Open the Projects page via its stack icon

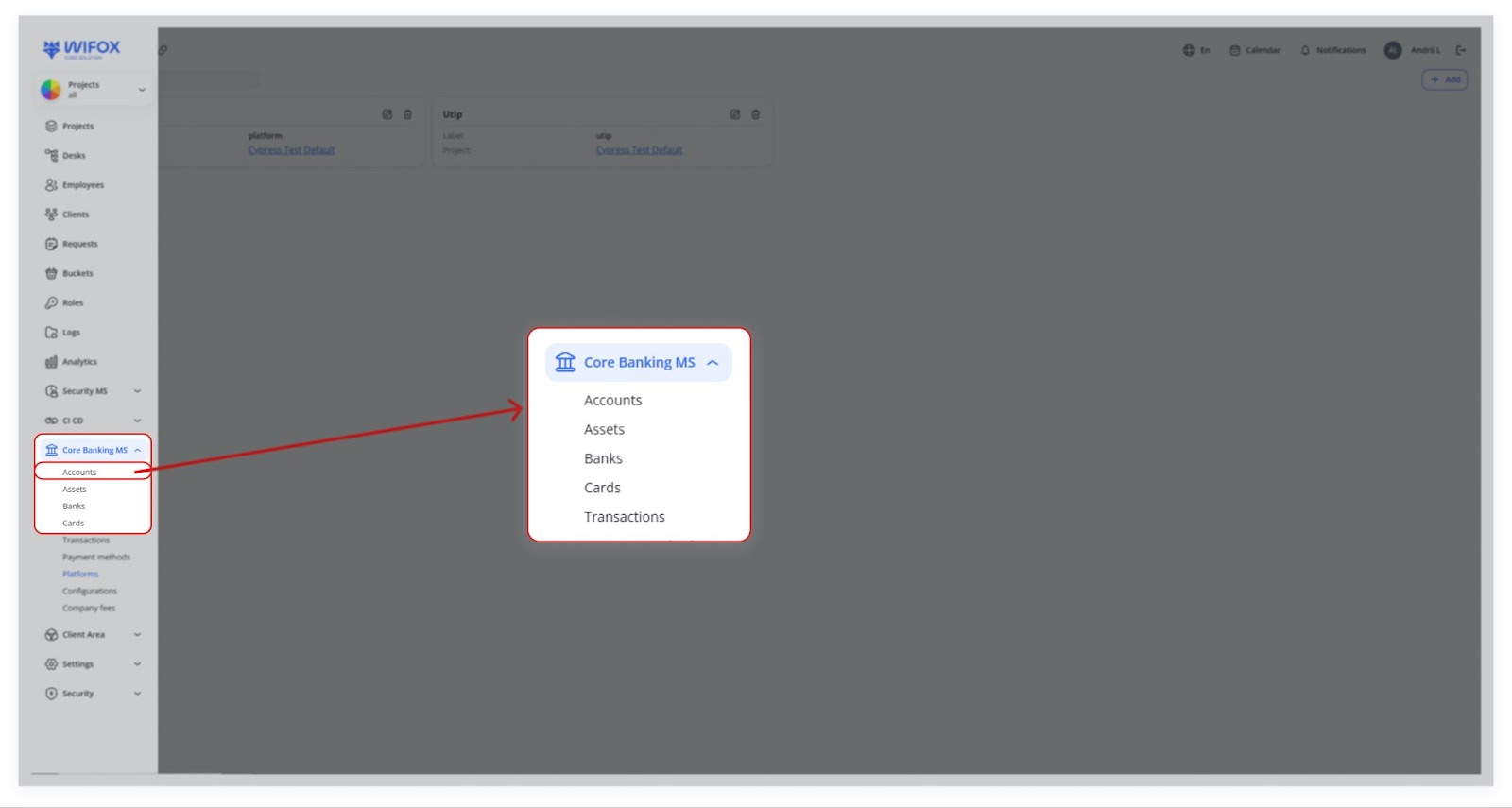tap(51, 126)
